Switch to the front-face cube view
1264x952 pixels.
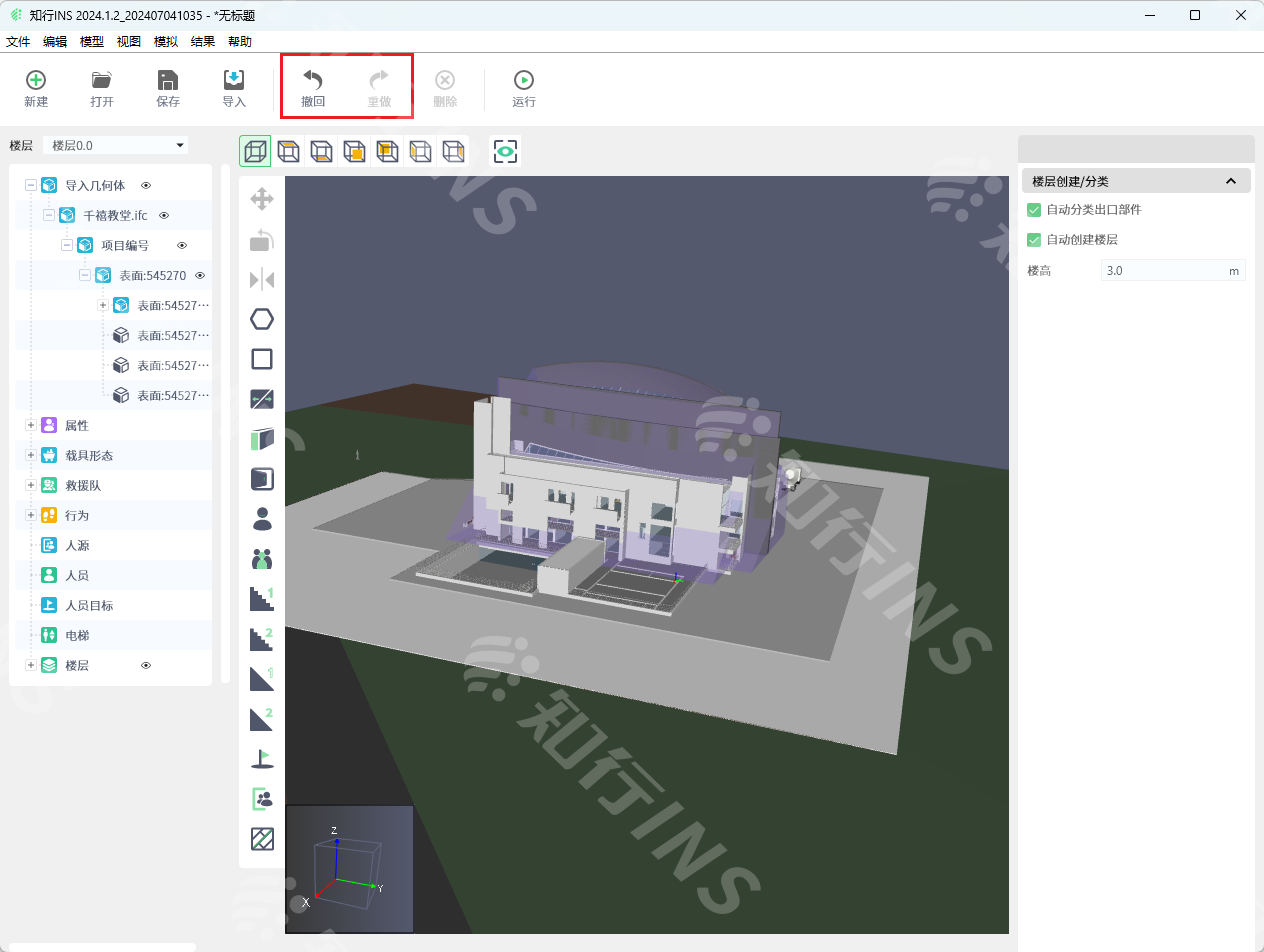[354, 151]
